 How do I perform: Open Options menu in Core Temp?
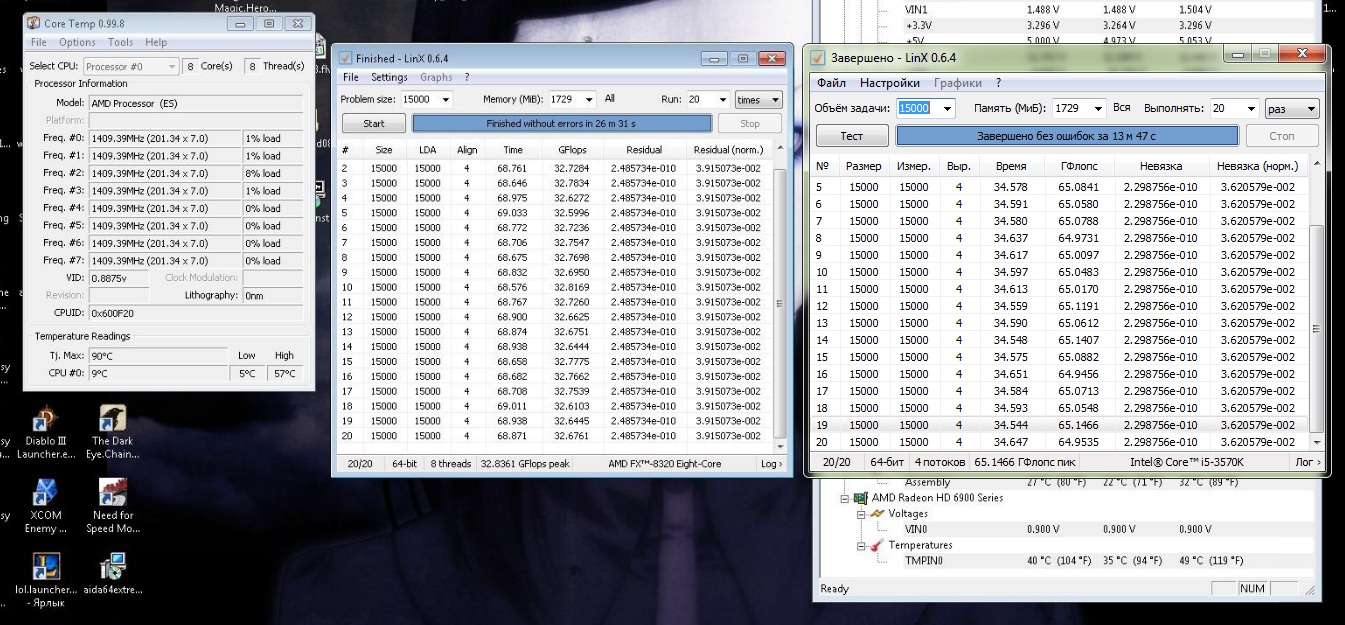tap(77, 43)
